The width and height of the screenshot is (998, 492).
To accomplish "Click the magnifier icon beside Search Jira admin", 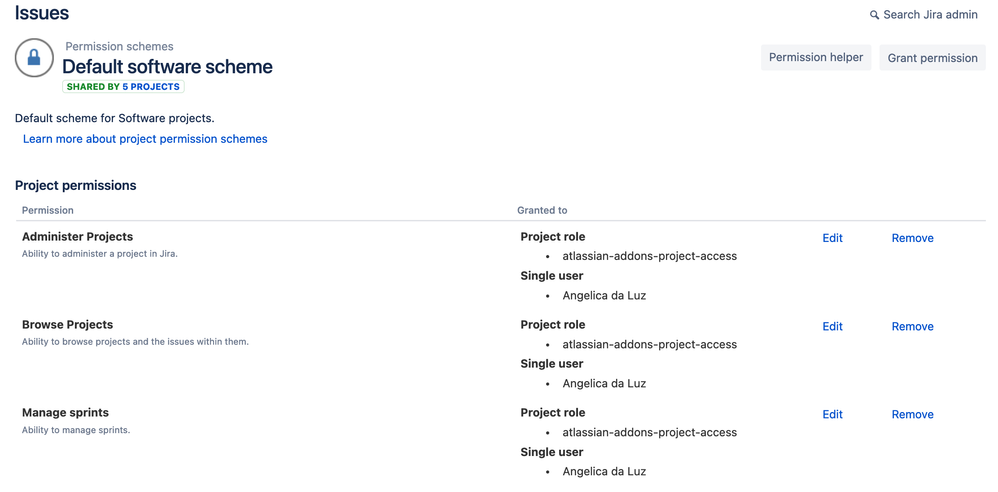I will click(875, 15).
